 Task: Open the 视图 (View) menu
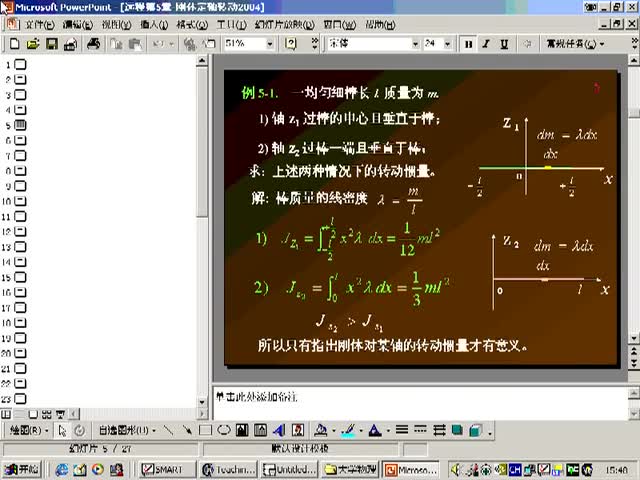coord(116,25)
